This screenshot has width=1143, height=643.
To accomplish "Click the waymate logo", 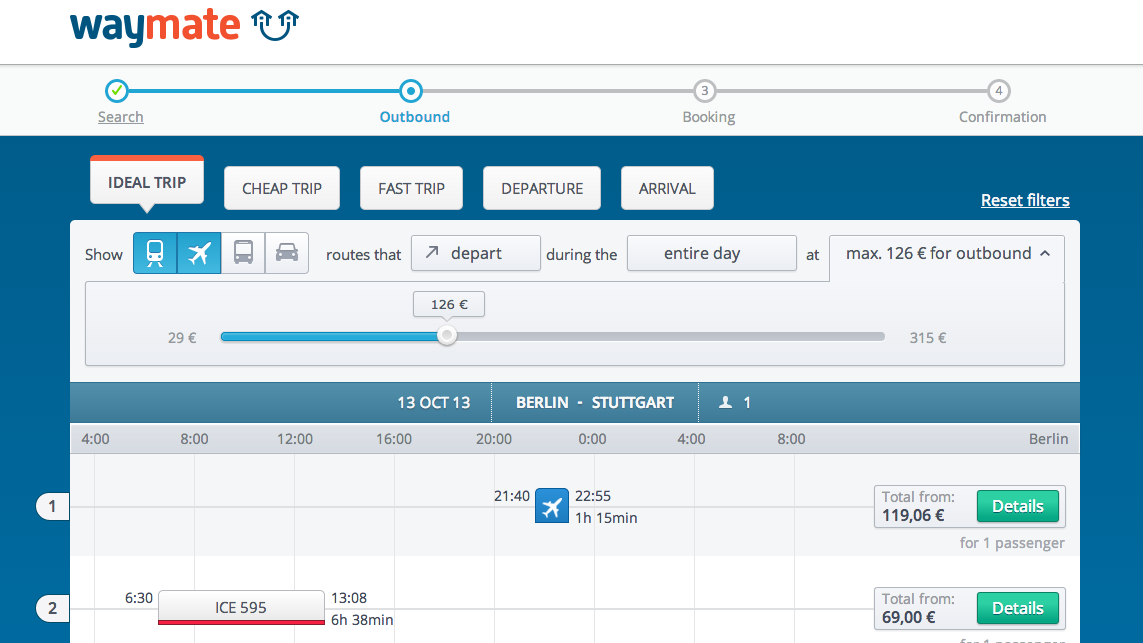I will coord(184,27).
